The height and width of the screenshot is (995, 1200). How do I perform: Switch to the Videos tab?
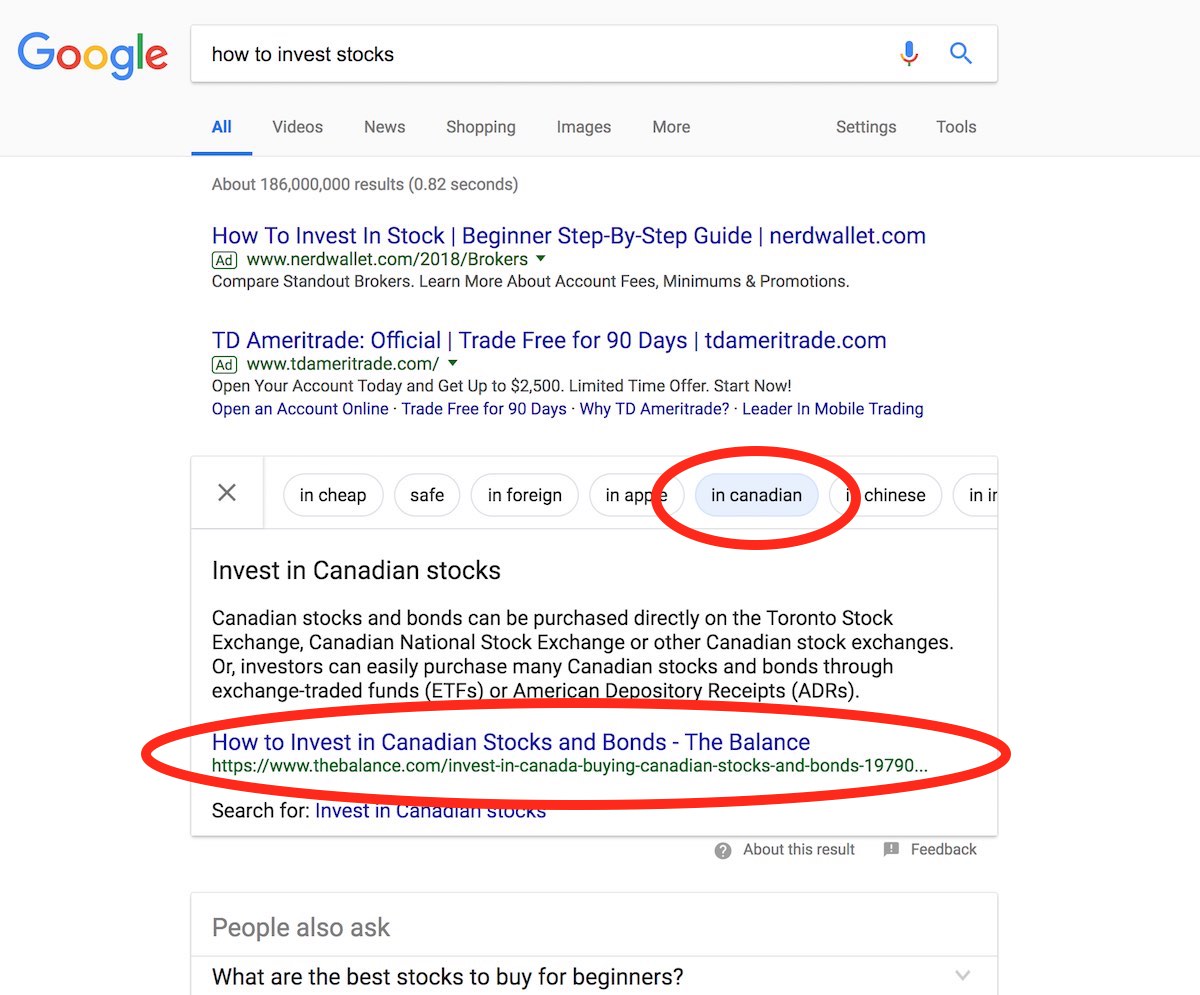298,127
